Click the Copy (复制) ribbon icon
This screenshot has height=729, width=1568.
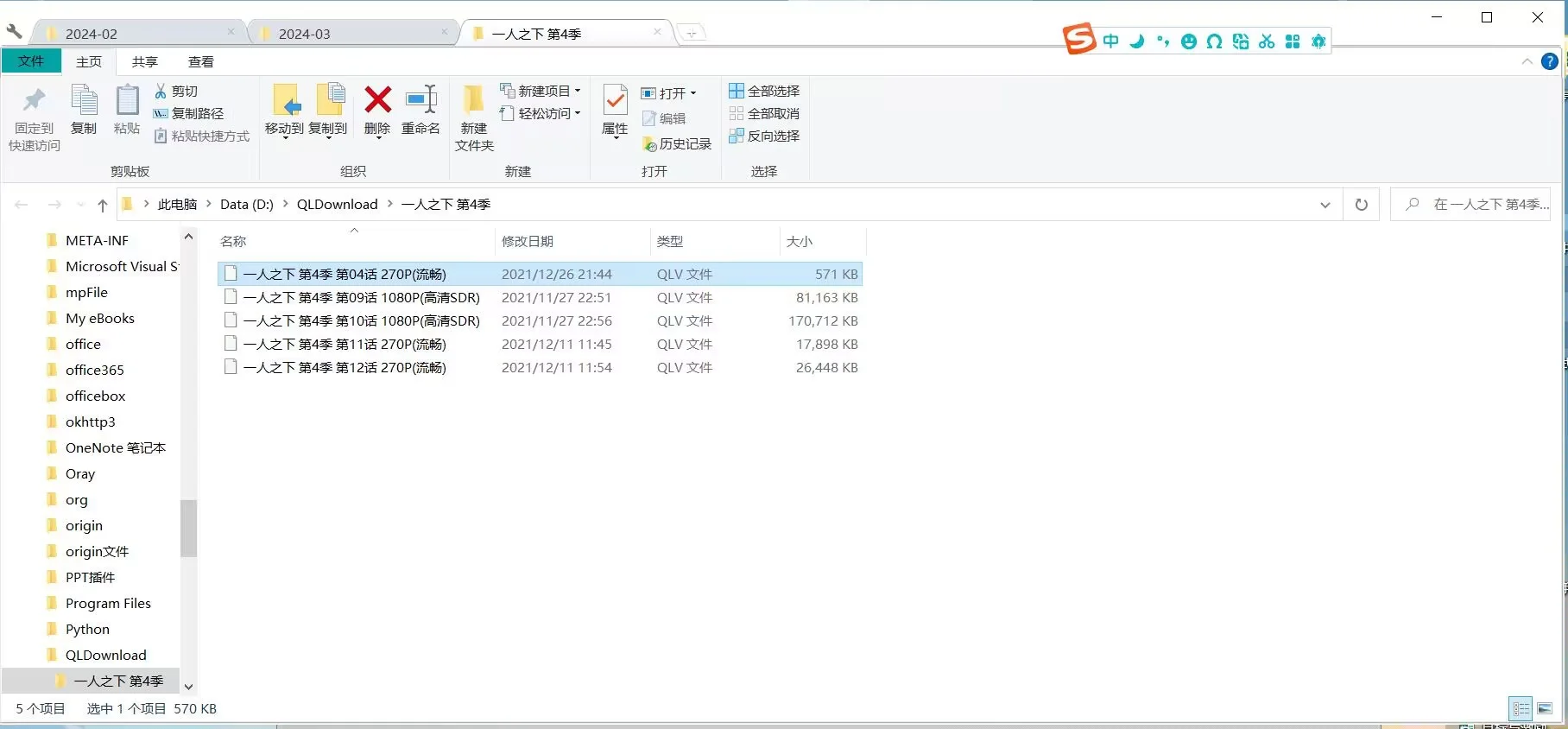pyautogui.click(x=84, y=110)
